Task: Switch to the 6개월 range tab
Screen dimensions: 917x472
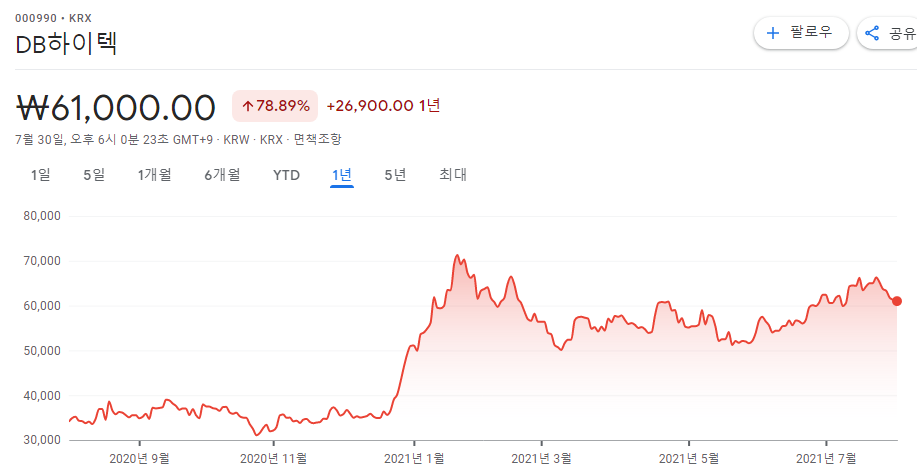Action: tap(222, 175)
